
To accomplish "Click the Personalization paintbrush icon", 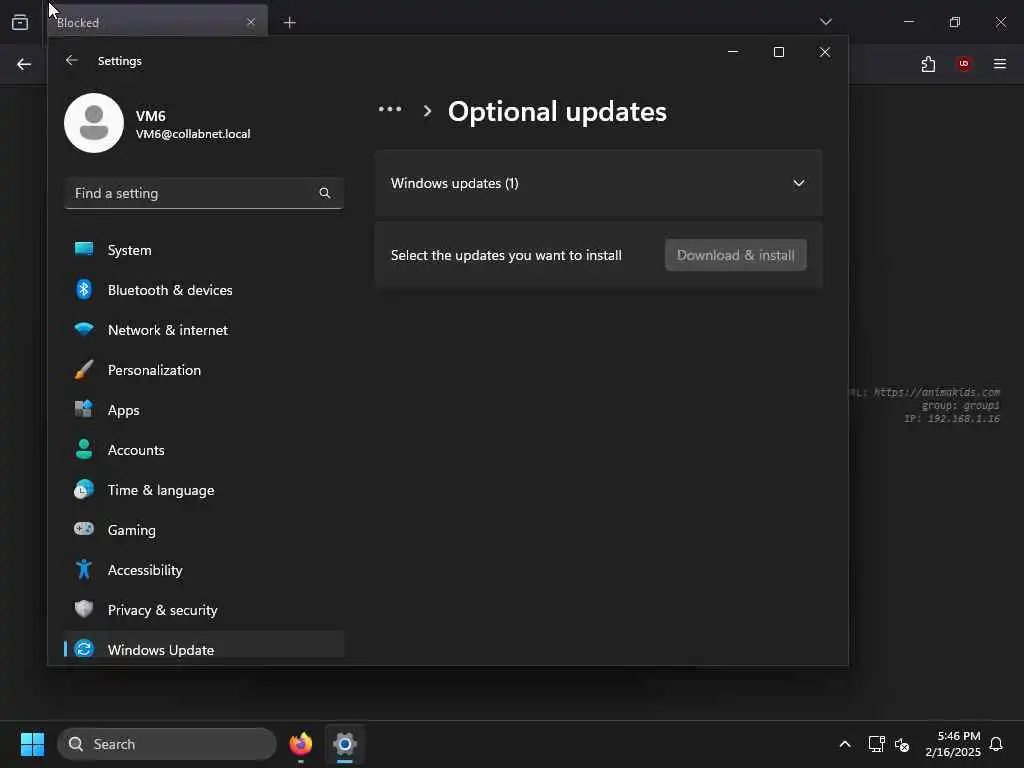I will pyautogui.click(x=84, y=370).
